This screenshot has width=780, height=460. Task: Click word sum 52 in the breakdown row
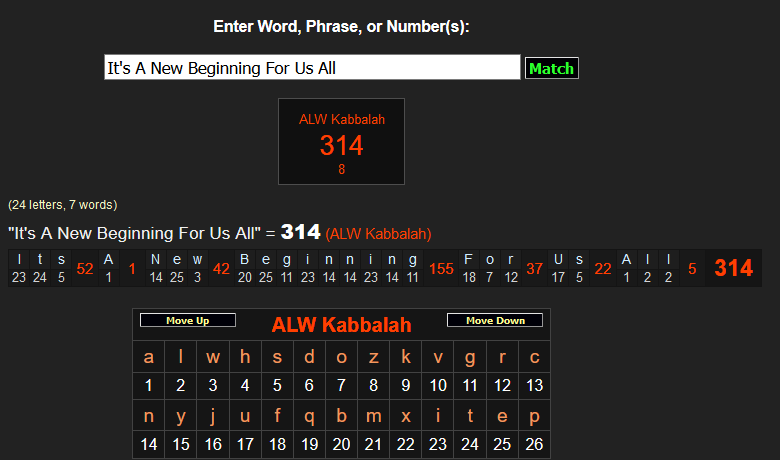(85, 268)
